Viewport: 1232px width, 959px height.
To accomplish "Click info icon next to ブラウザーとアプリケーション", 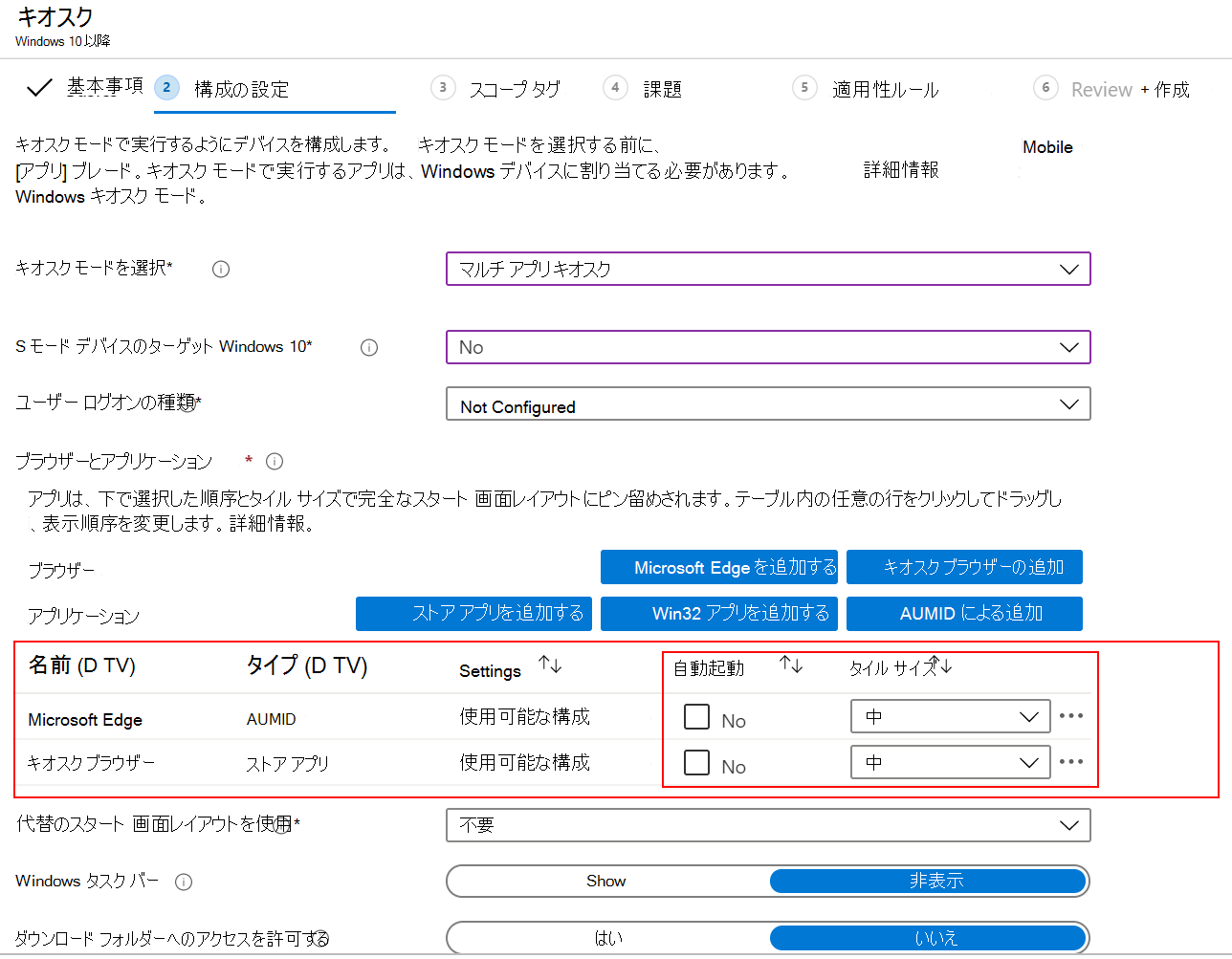I will tap(275, 462).
